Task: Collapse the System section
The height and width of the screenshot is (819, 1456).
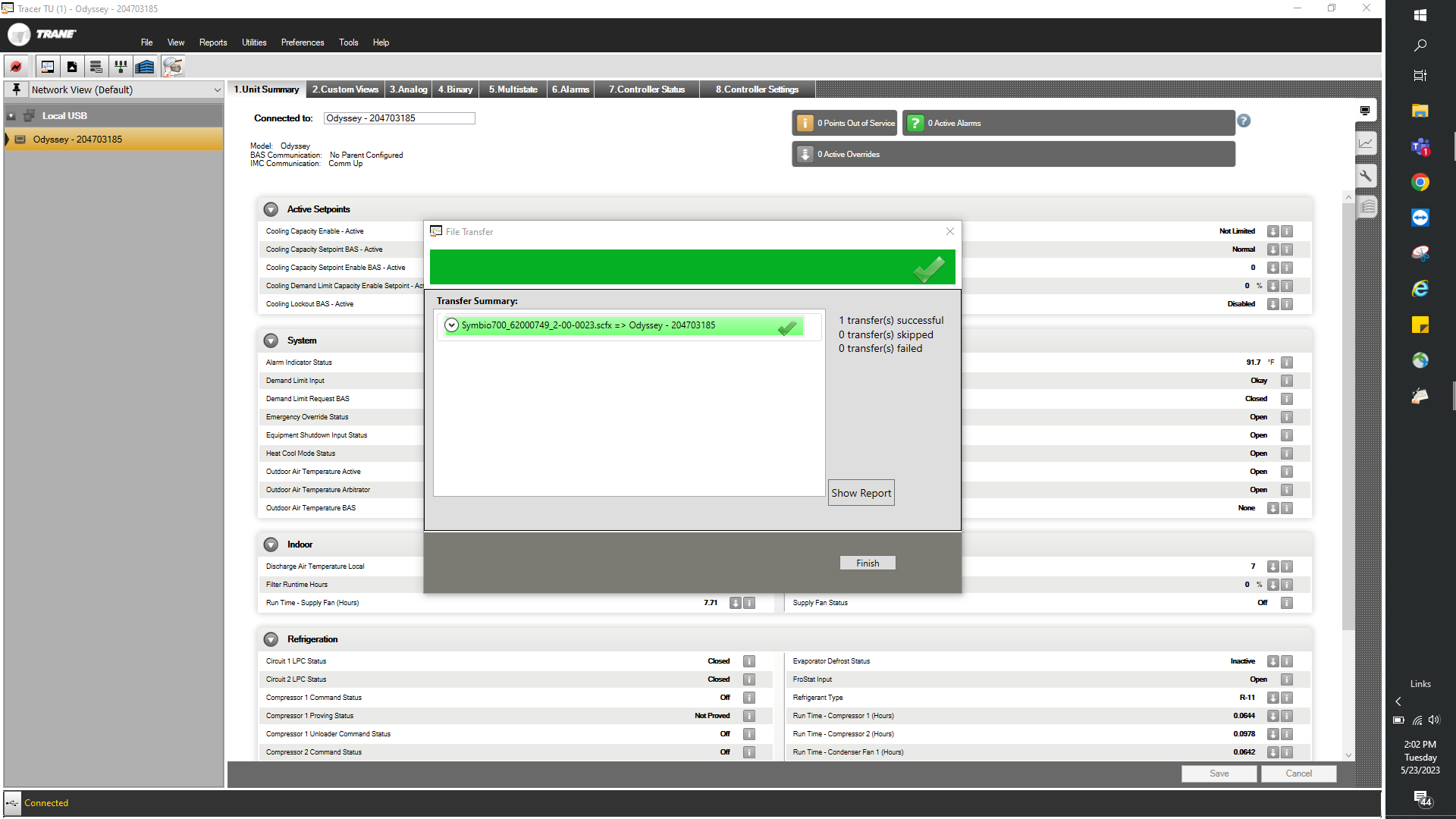Action: (271, 340)
